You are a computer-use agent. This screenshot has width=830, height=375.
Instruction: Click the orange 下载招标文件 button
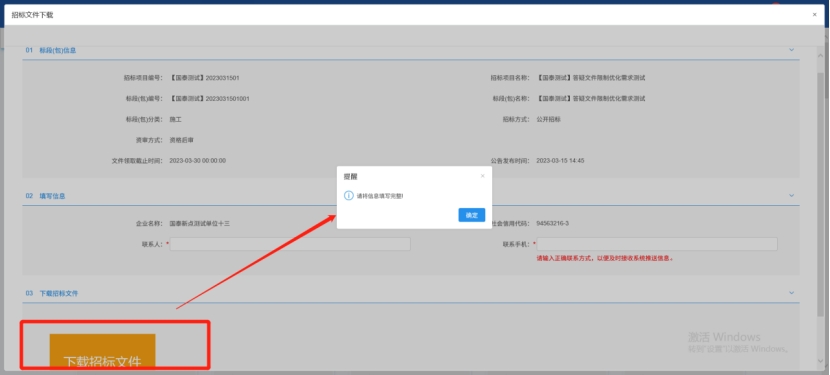tap(103, 352)
